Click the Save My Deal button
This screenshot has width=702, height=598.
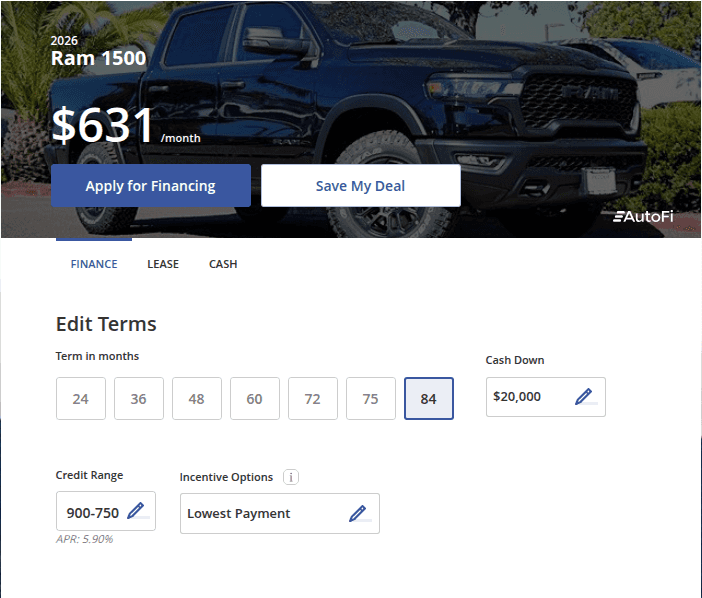pyautogui.click(x=361, y=186)
